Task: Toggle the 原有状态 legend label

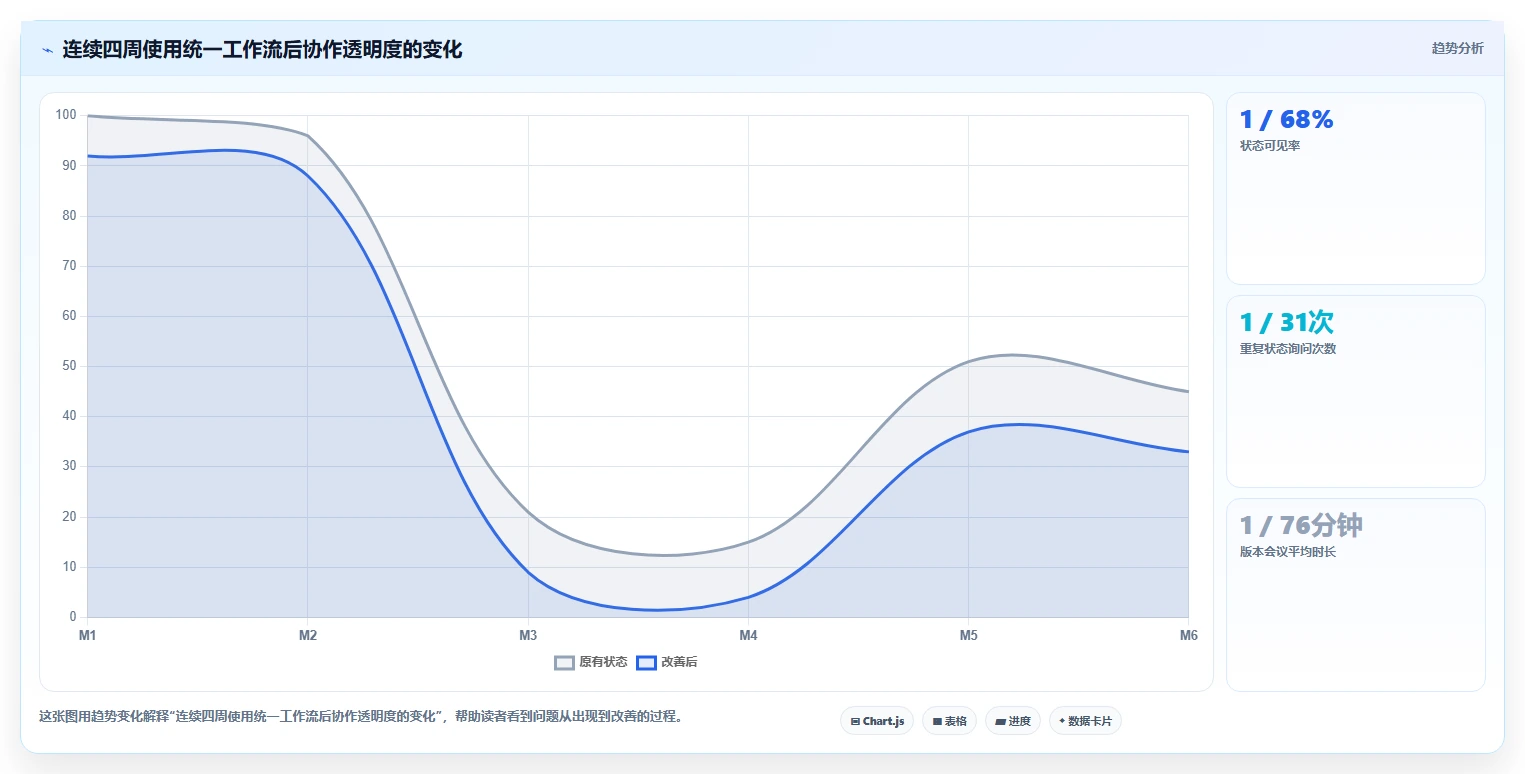Action: pos(603,662)
